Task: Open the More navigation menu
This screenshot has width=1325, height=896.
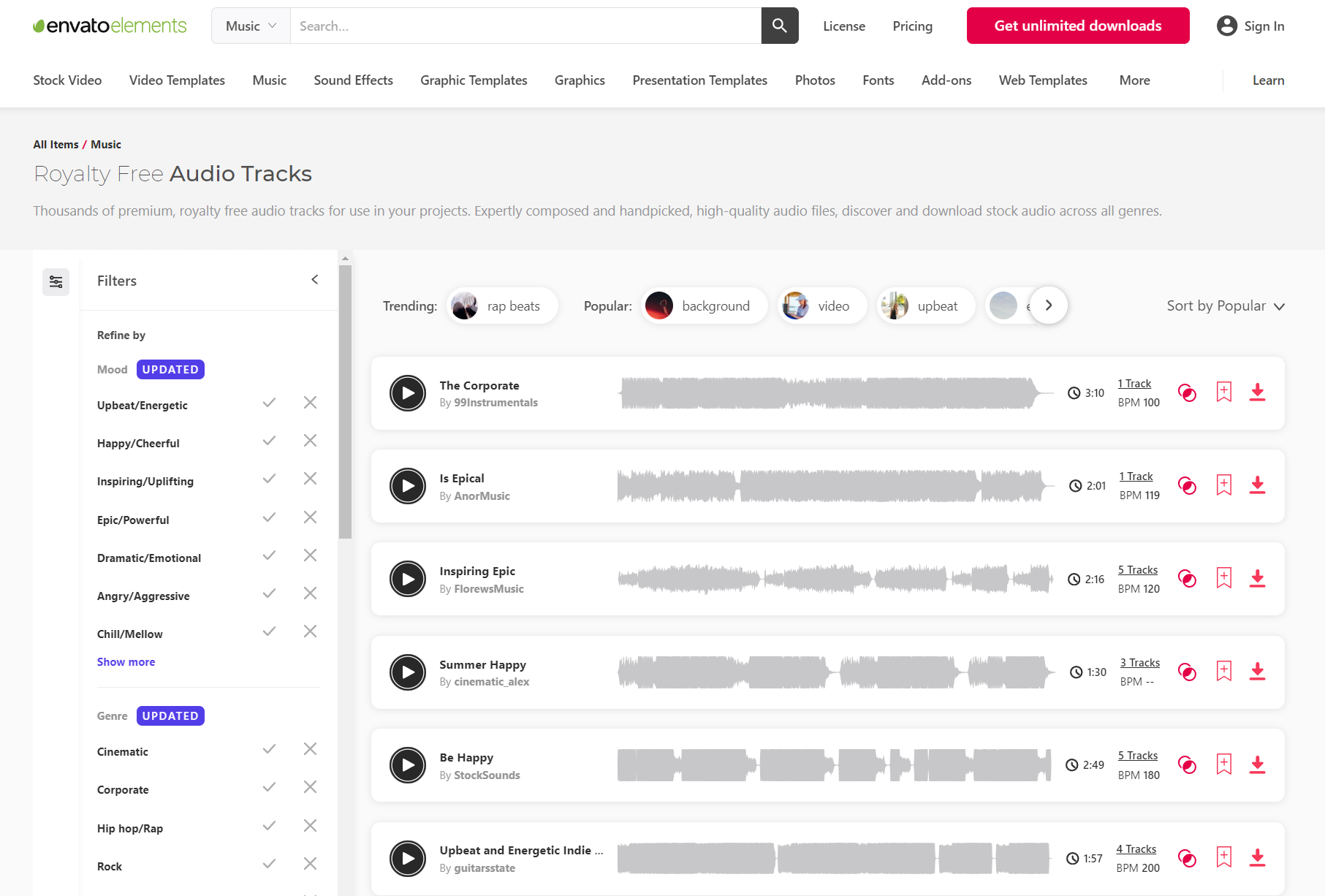Action: 1135,80
